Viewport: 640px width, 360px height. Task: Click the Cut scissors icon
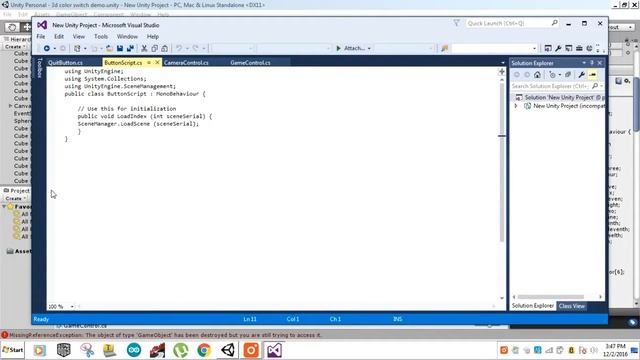click(x=144, y=48)
